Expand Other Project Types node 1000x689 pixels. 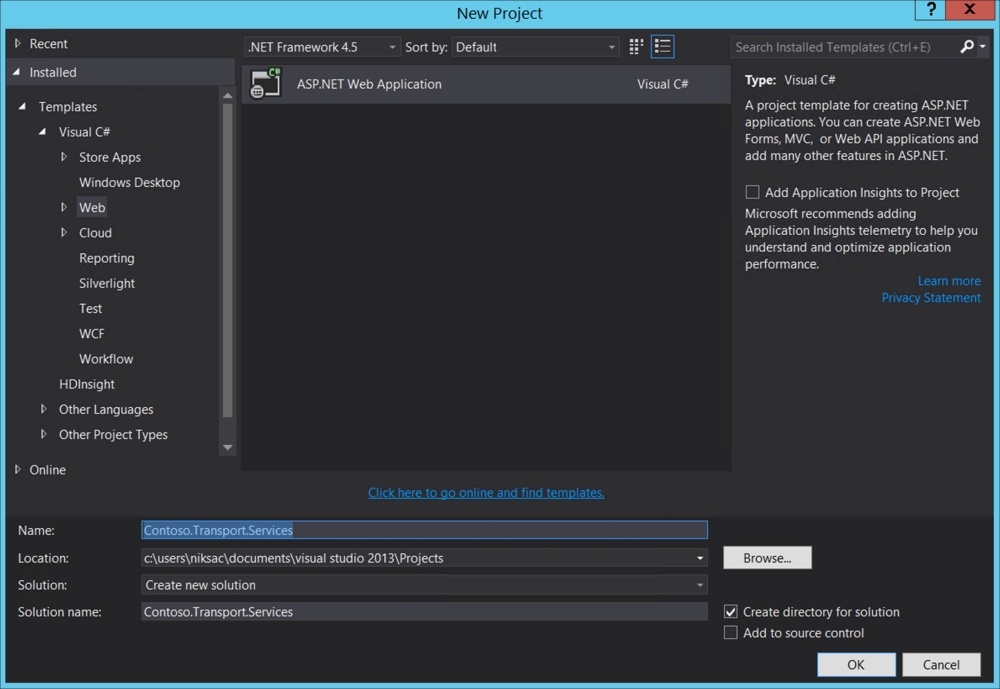coord(43,434)
